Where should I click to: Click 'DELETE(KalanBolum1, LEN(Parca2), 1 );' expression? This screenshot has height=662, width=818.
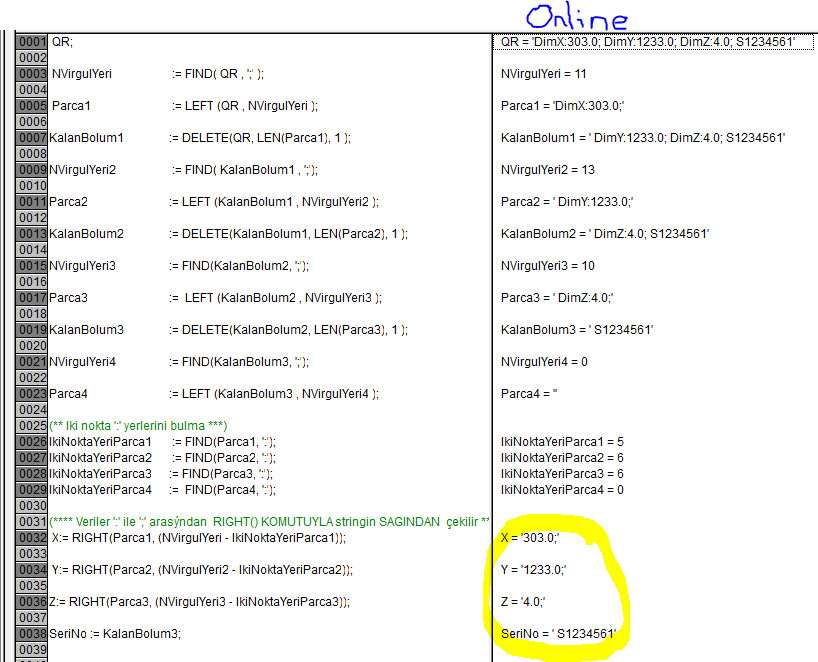295,234
